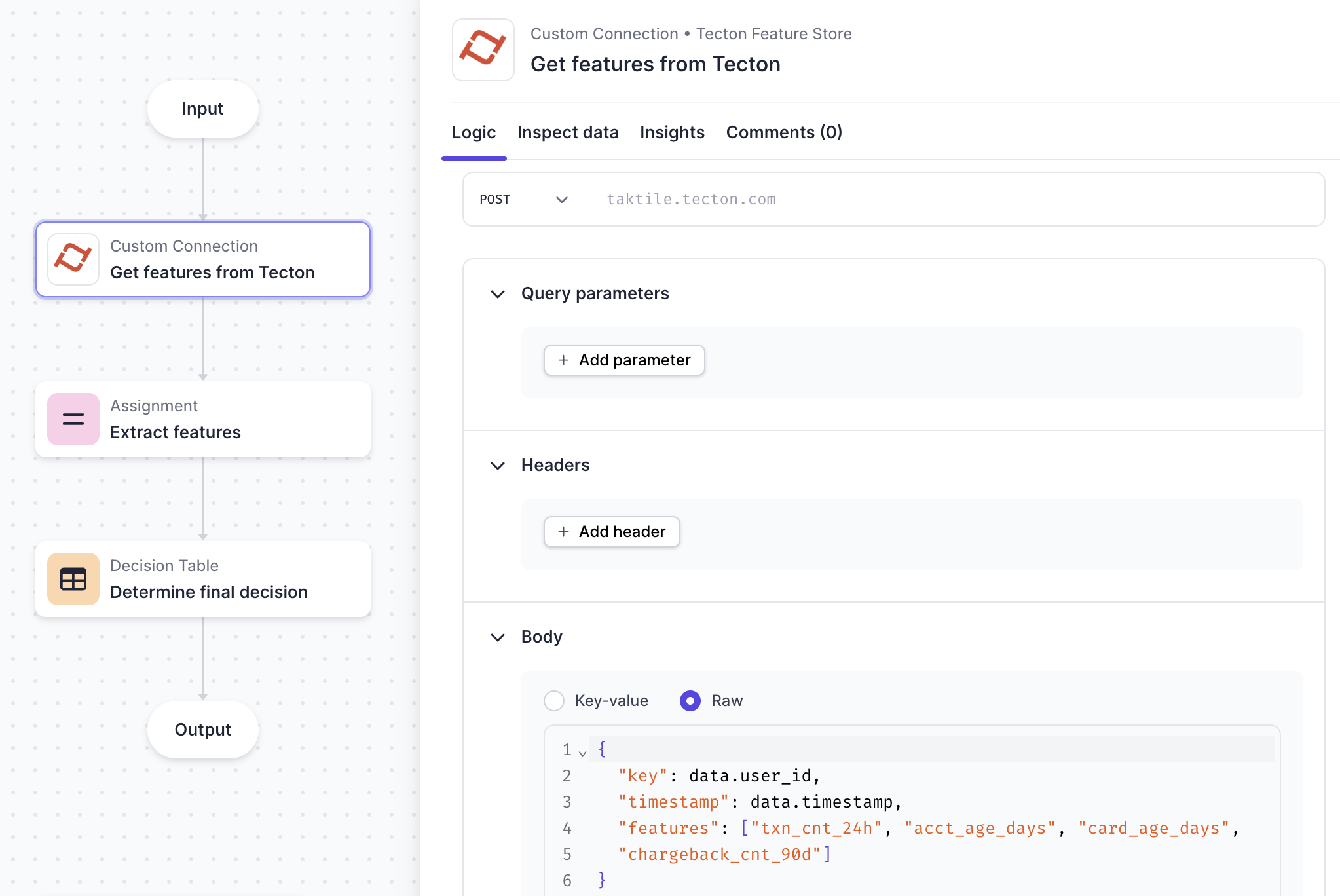Viewport: 1340px width, 896px height.
Task: Click the Tecton logo in the panel header
Action: point(483,49)
